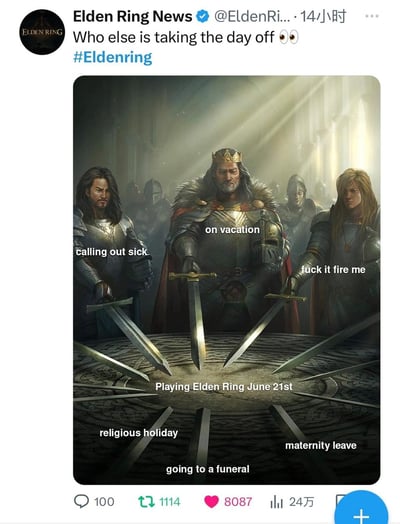Click the like count 8087
Viewport: 400px width, 524px height.
point(238,502)
